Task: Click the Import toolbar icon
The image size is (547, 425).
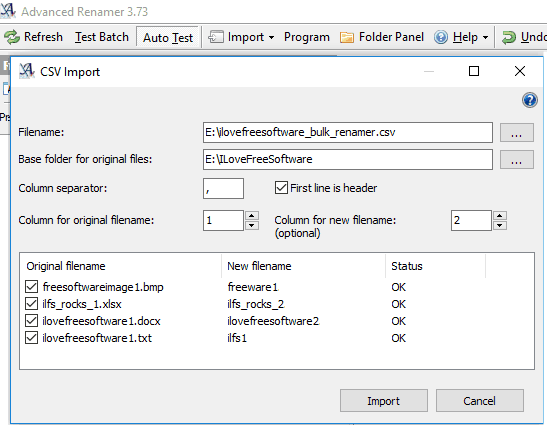Action: pos(216,37)
